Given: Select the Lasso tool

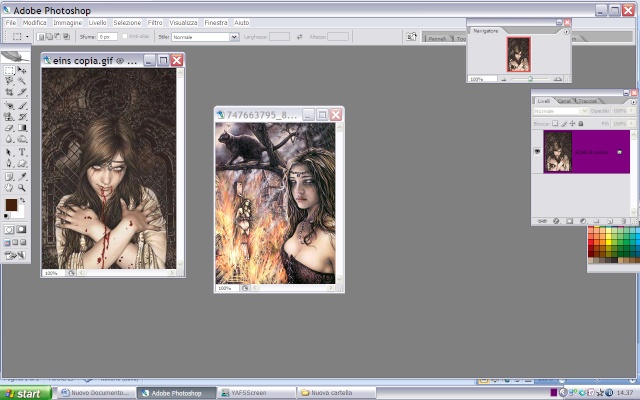Looking at the screenshot, I should (9, 81).
